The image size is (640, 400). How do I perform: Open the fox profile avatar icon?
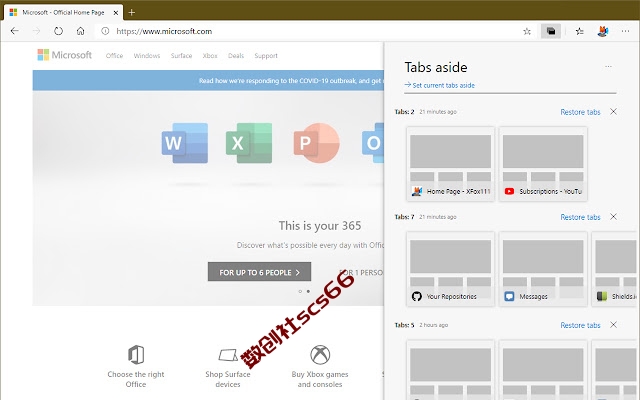(x=603, y=31)
